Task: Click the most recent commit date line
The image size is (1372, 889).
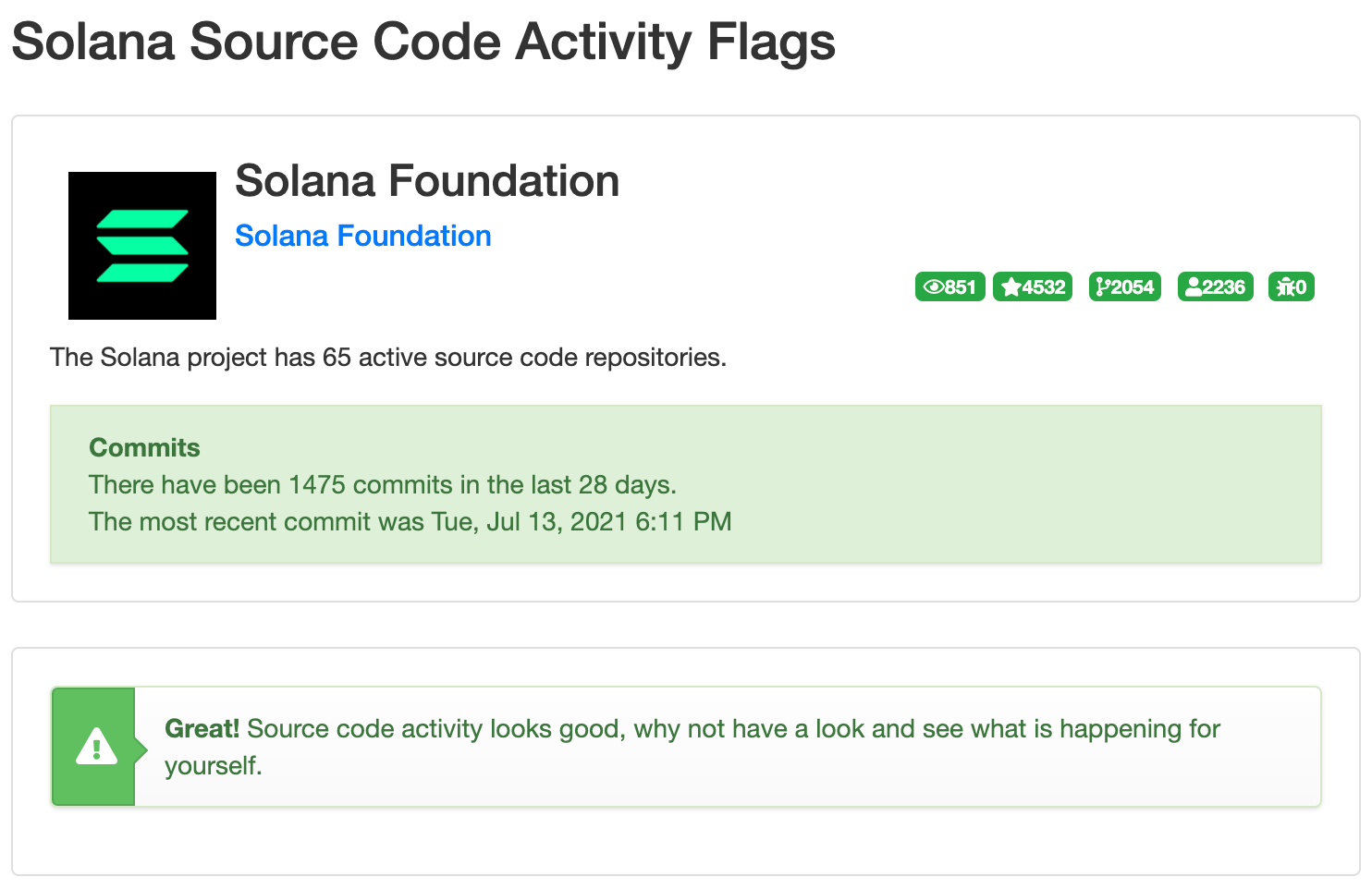Action: pos(410,521)
